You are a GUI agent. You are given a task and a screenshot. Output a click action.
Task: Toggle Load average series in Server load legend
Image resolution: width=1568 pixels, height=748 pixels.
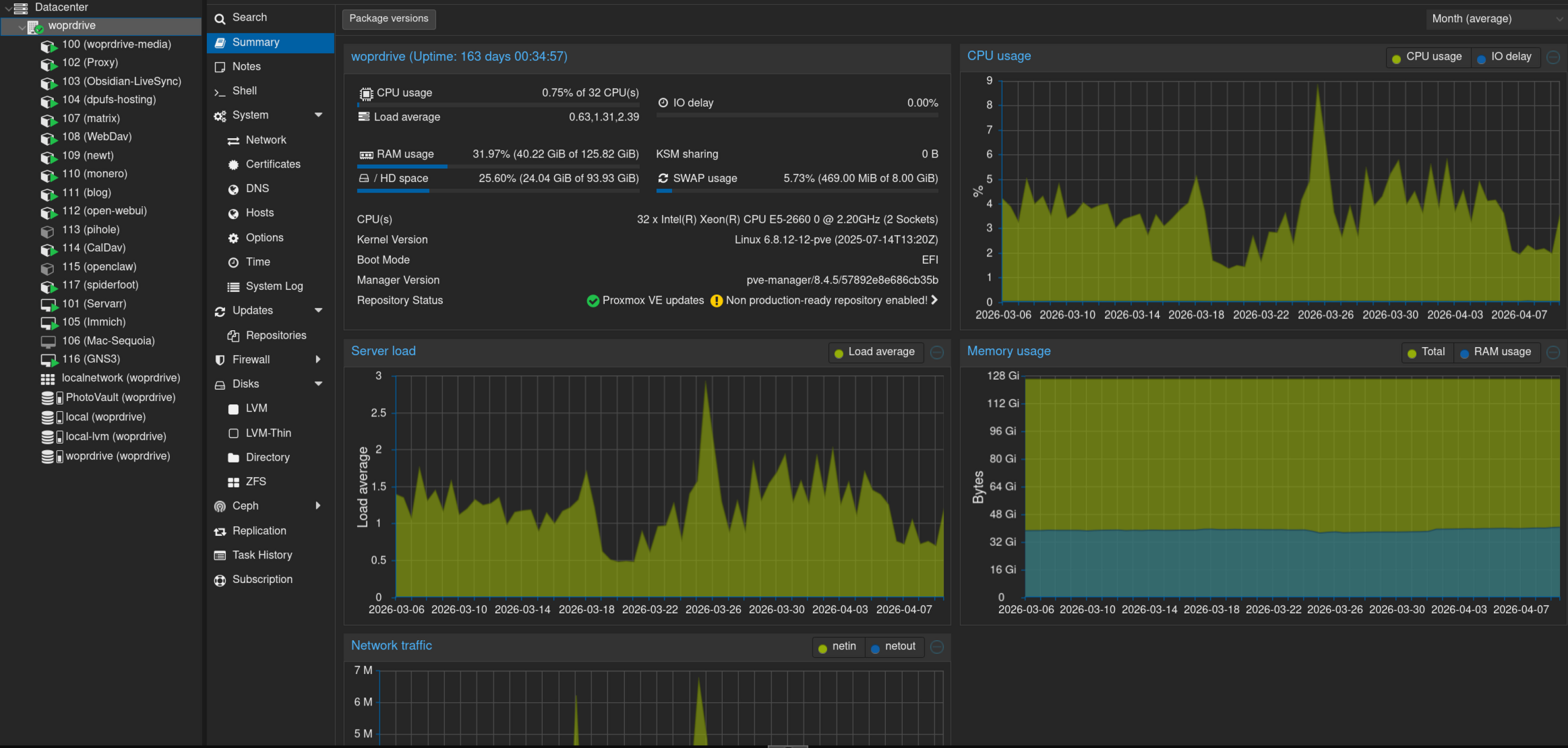tap(874, 352)
